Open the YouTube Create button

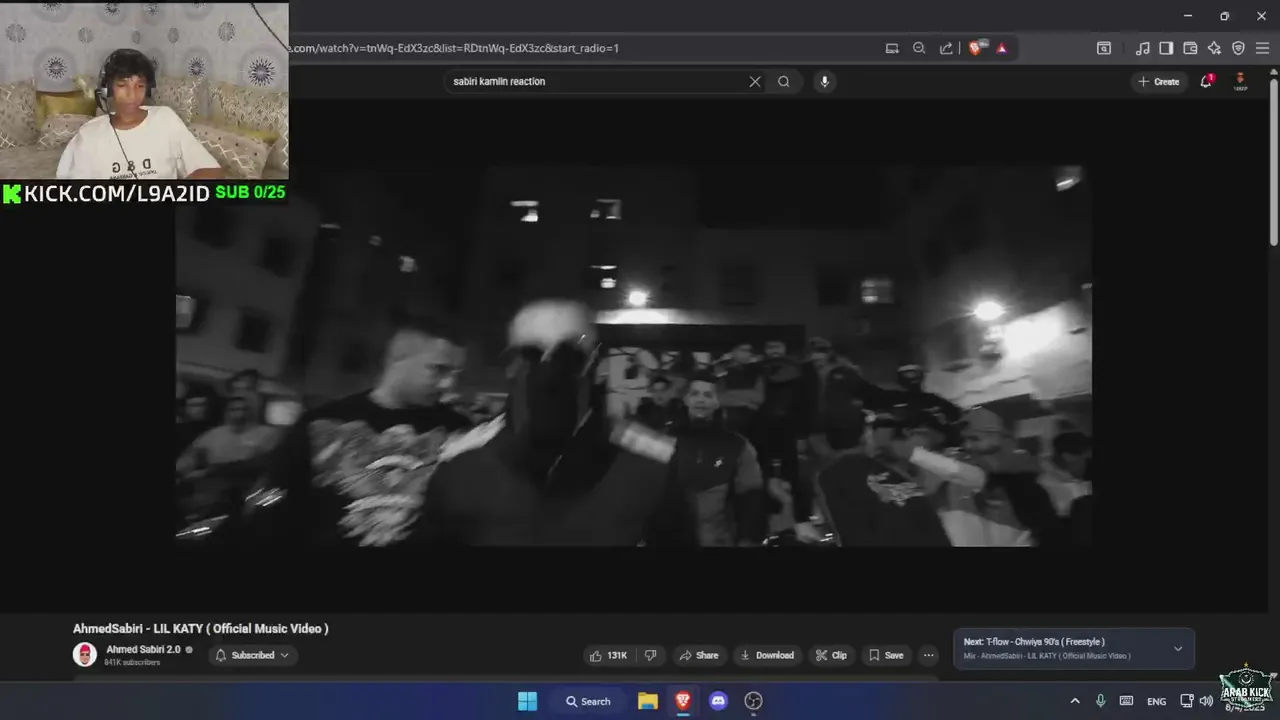(x=1159, y=82)
